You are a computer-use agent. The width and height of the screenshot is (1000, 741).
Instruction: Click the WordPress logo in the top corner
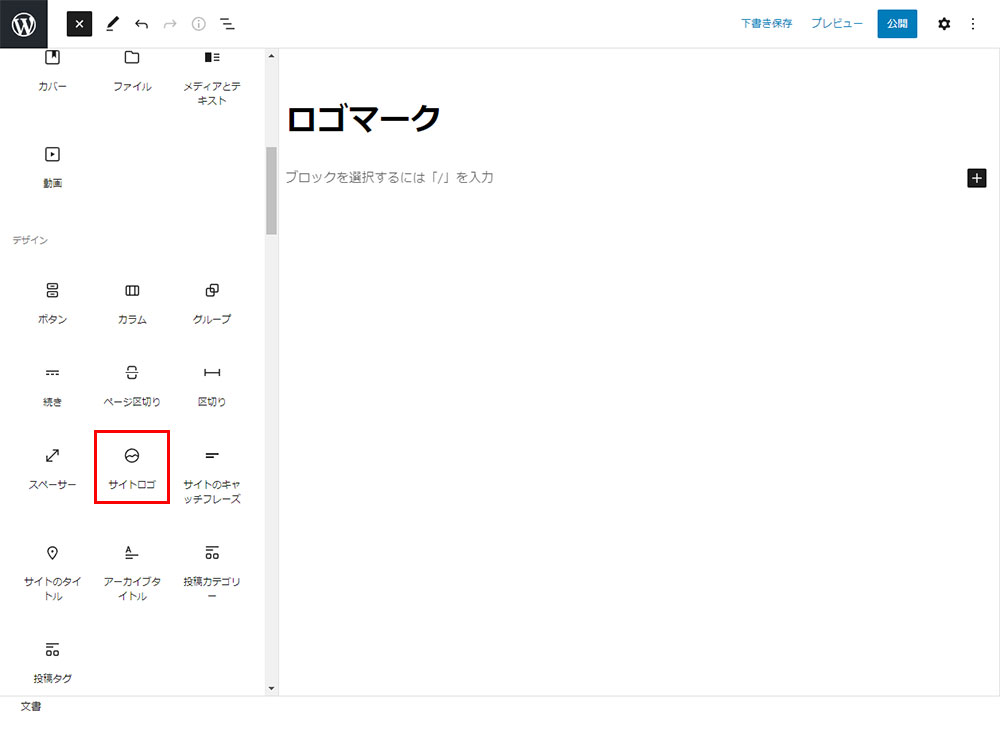pyautogui.click(x=23, y=24)
